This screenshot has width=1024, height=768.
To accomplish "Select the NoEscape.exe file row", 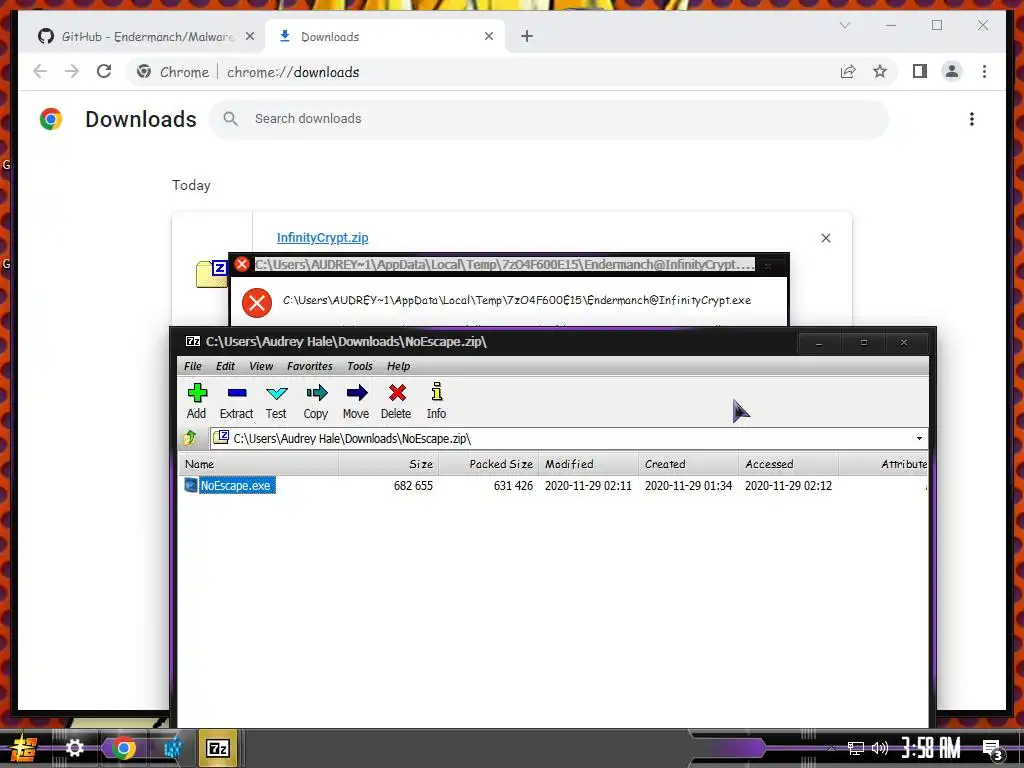I will [x=553, y=485].
